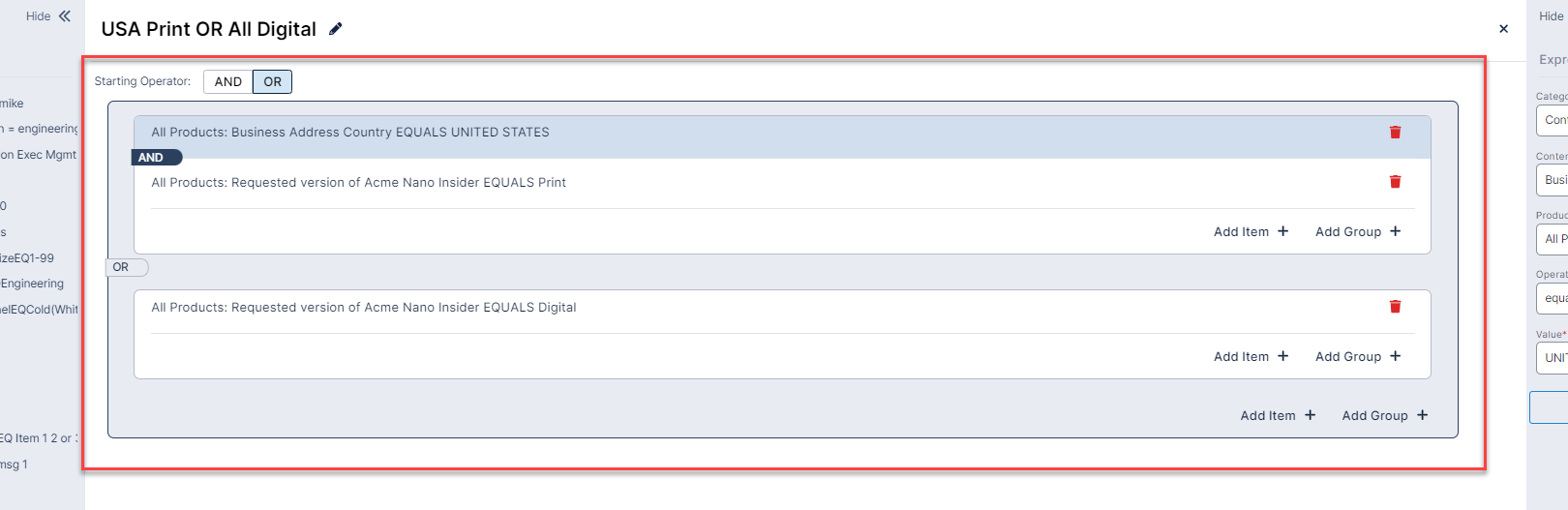This screenshot has height=510, width=1568.
Task: Collapse left sidebar with Hide chevrons
Action: pos(49,16)
